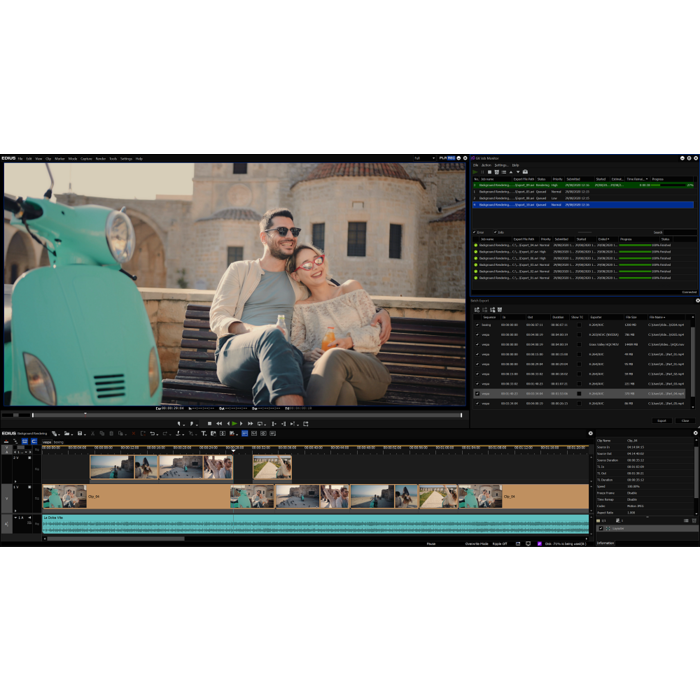Click the last Batch Export toolbar icon

point(499,310)
